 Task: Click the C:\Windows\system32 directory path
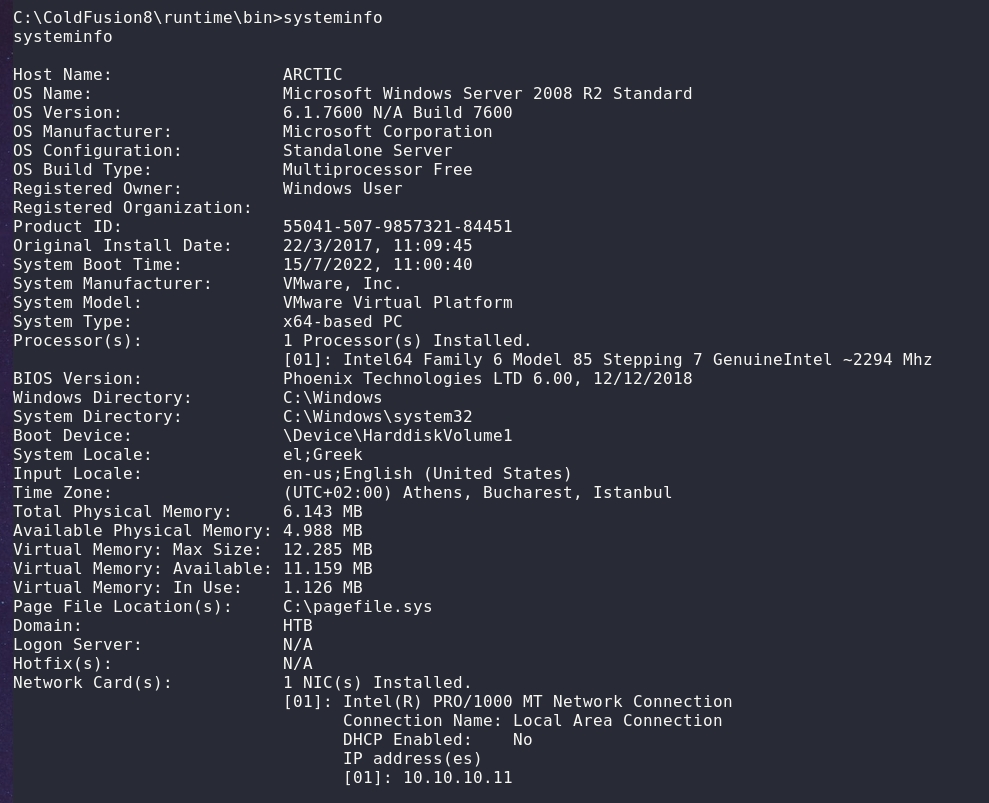pyautogui.click(x=377, y=417)
